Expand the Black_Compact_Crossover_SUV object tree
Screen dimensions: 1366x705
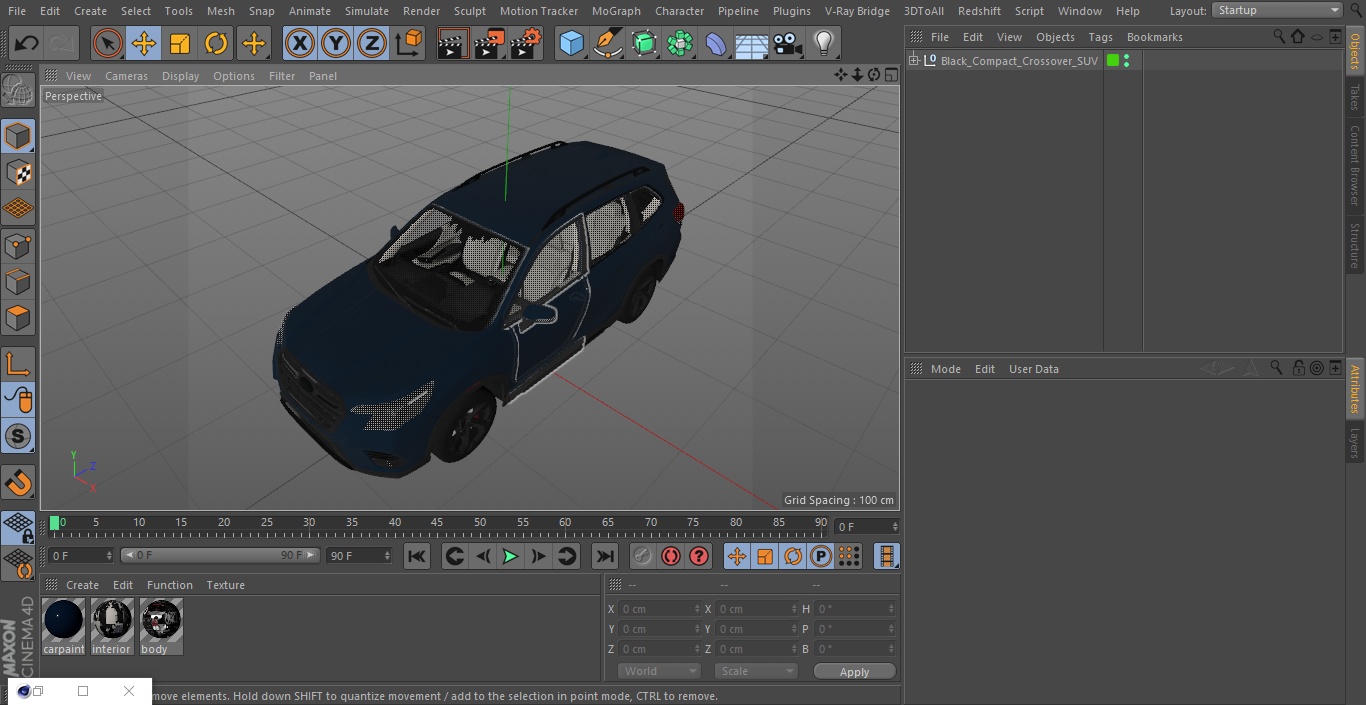tap(913, 61)
